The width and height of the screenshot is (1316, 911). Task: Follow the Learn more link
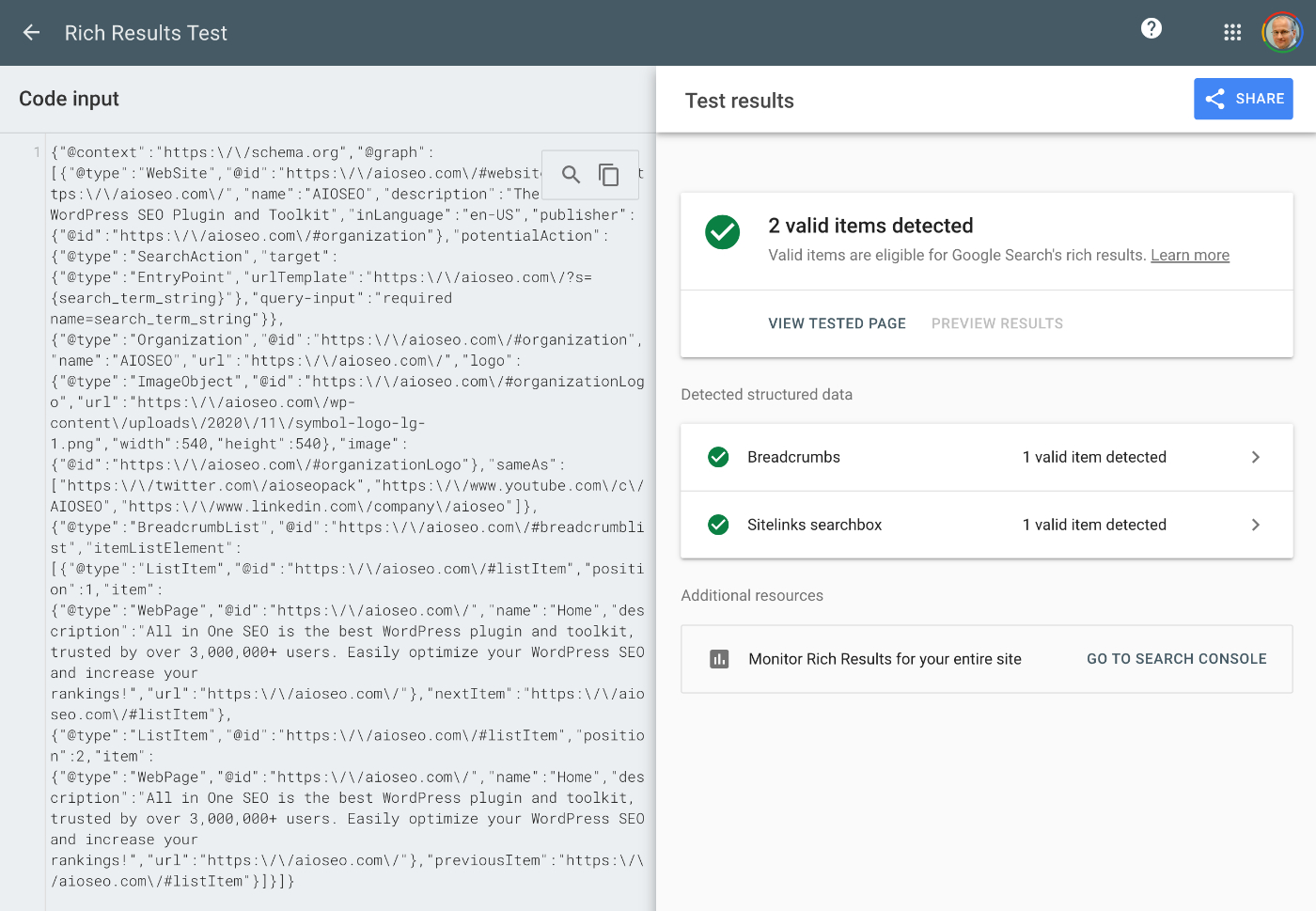point(1190,255)
